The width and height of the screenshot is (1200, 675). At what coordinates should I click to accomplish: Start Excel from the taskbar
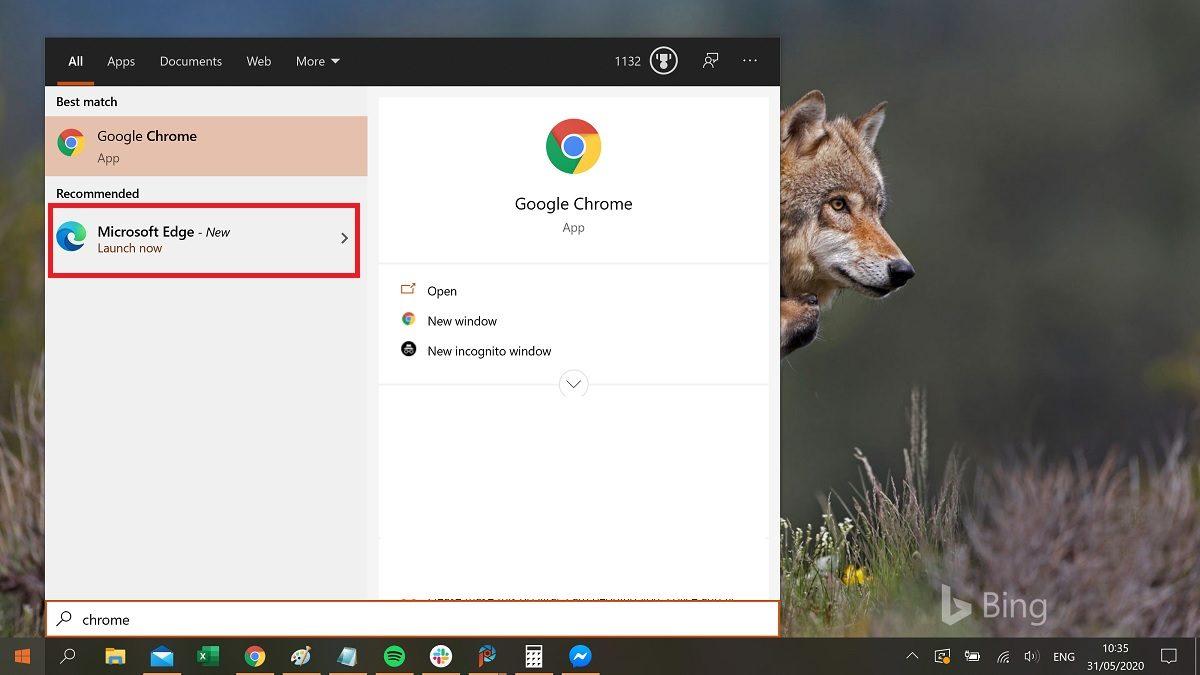pyautogui.click(x=208, y=657)
